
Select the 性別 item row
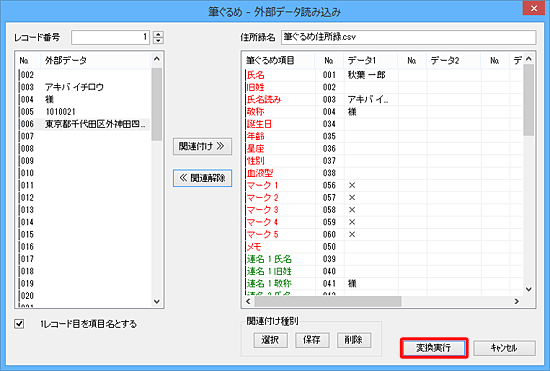click(383, 161)
